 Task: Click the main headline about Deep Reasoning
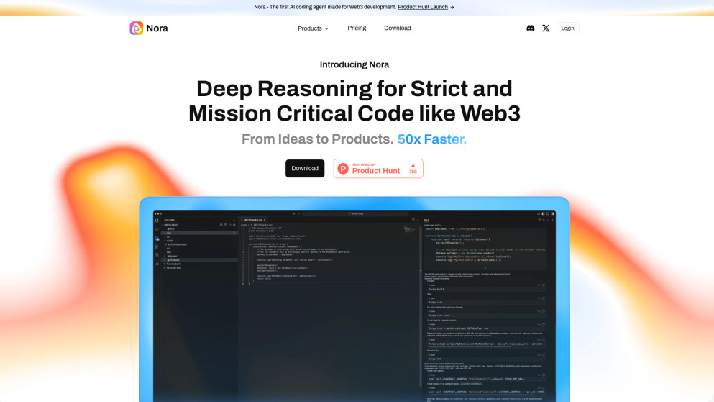[x=356, y=100]
